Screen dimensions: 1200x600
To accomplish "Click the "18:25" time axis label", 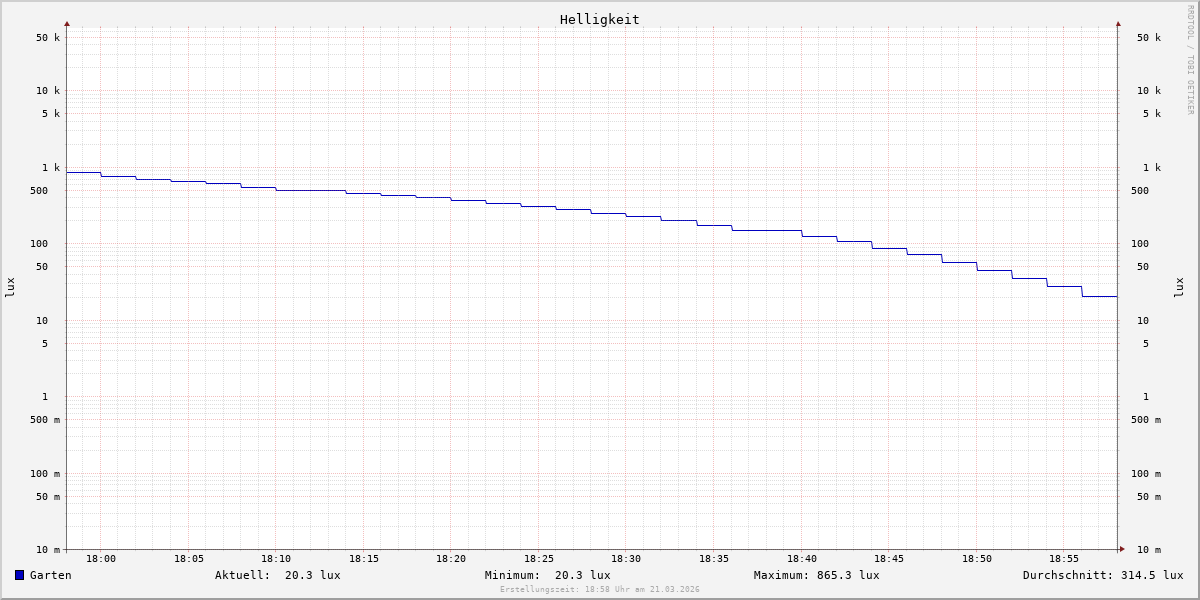I will (539, 559).
